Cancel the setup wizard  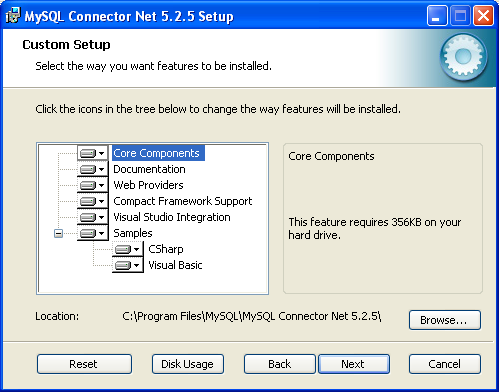(445, 364)
